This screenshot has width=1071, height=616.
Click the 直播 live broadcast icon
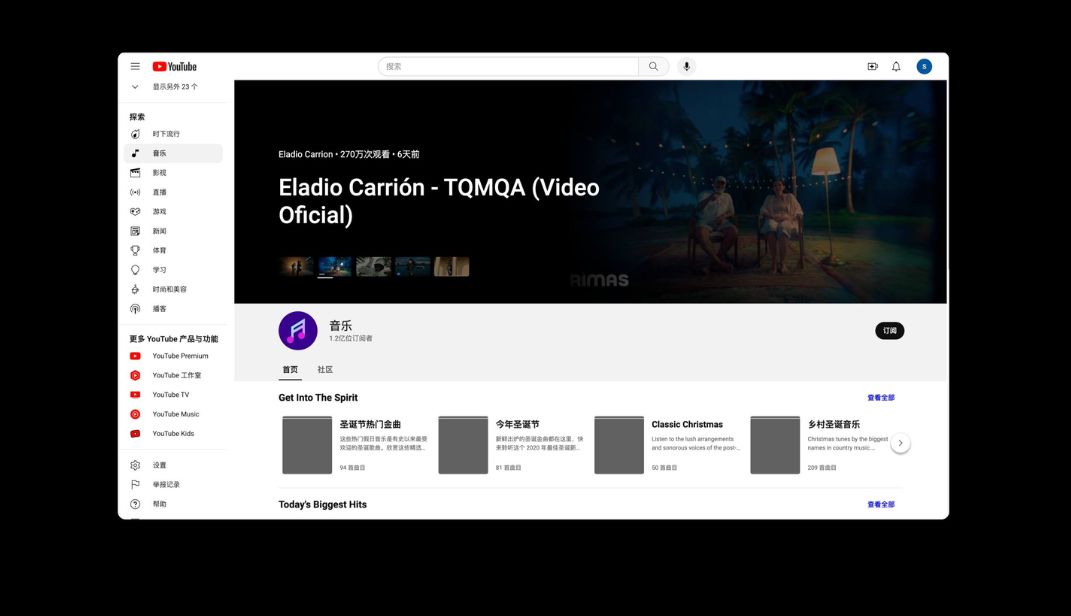135,192
